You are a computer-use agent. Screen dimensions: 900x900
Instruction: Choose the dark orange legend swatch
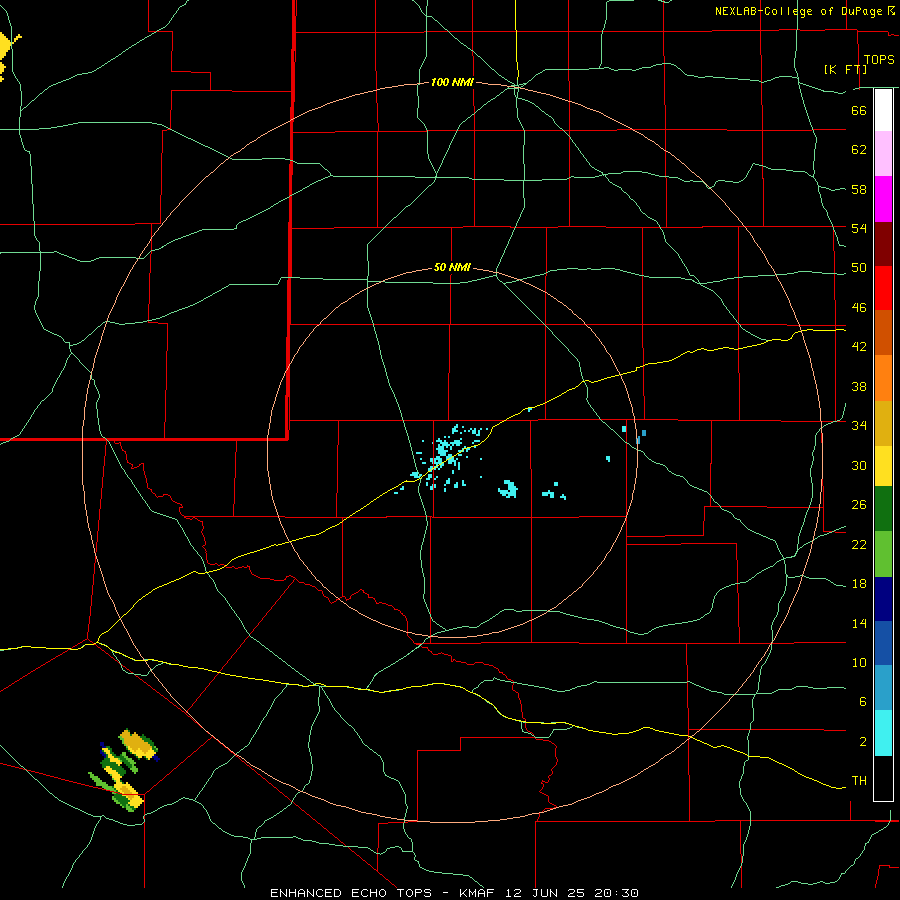[x=883, y=332]
